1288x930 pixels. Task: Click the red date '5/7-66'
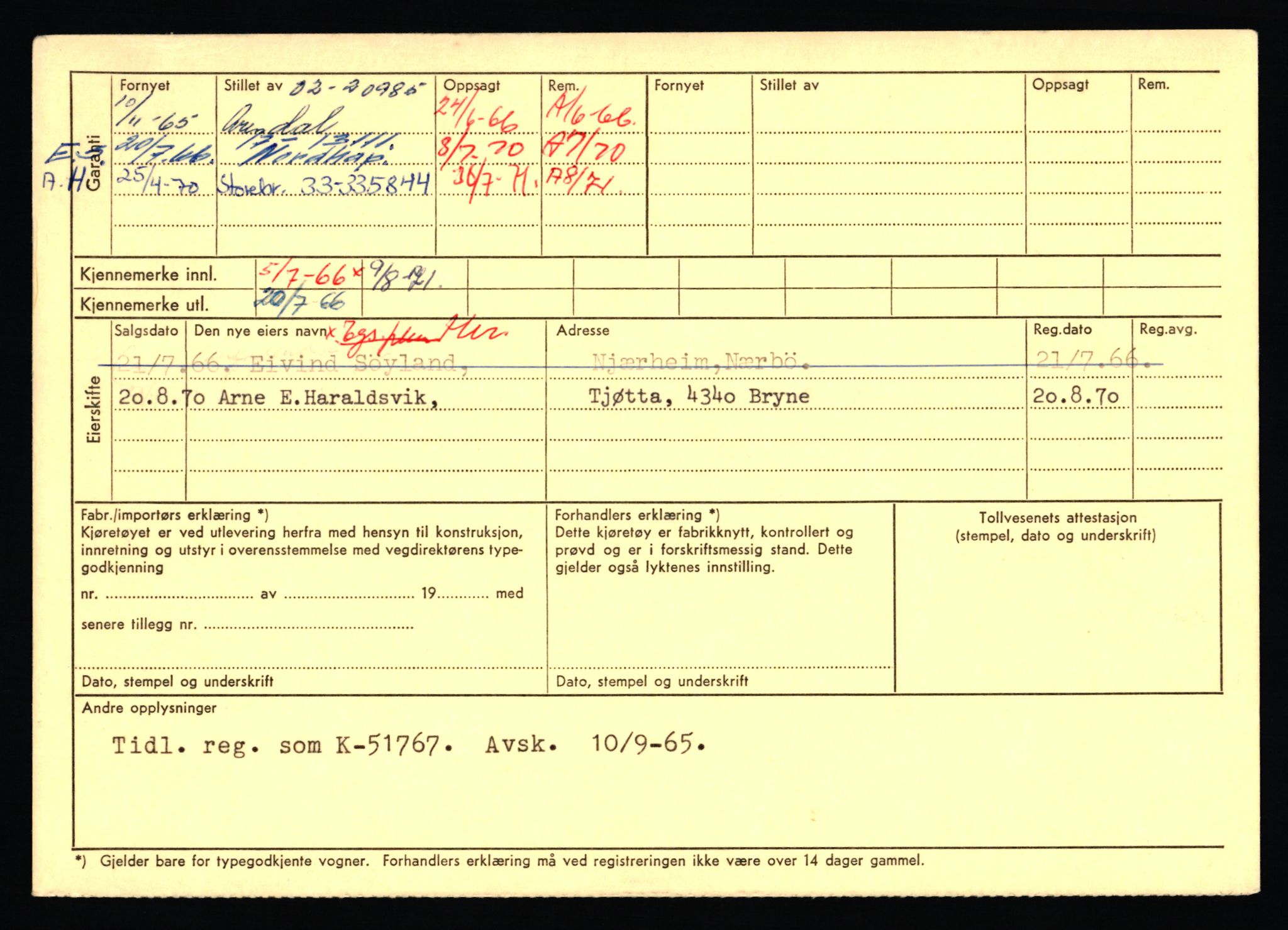pyautogui.click(x=303, y=274)
